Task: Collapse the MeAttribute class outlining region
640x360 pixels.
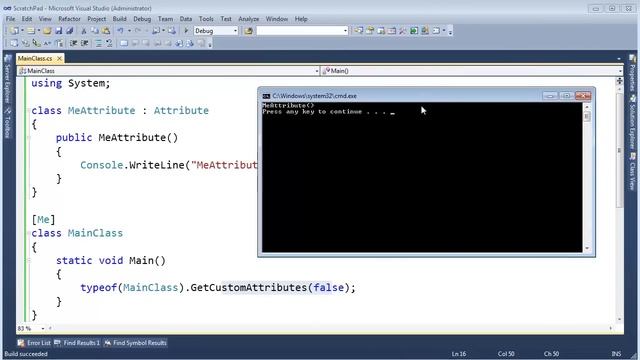Action: pos(29,110)
